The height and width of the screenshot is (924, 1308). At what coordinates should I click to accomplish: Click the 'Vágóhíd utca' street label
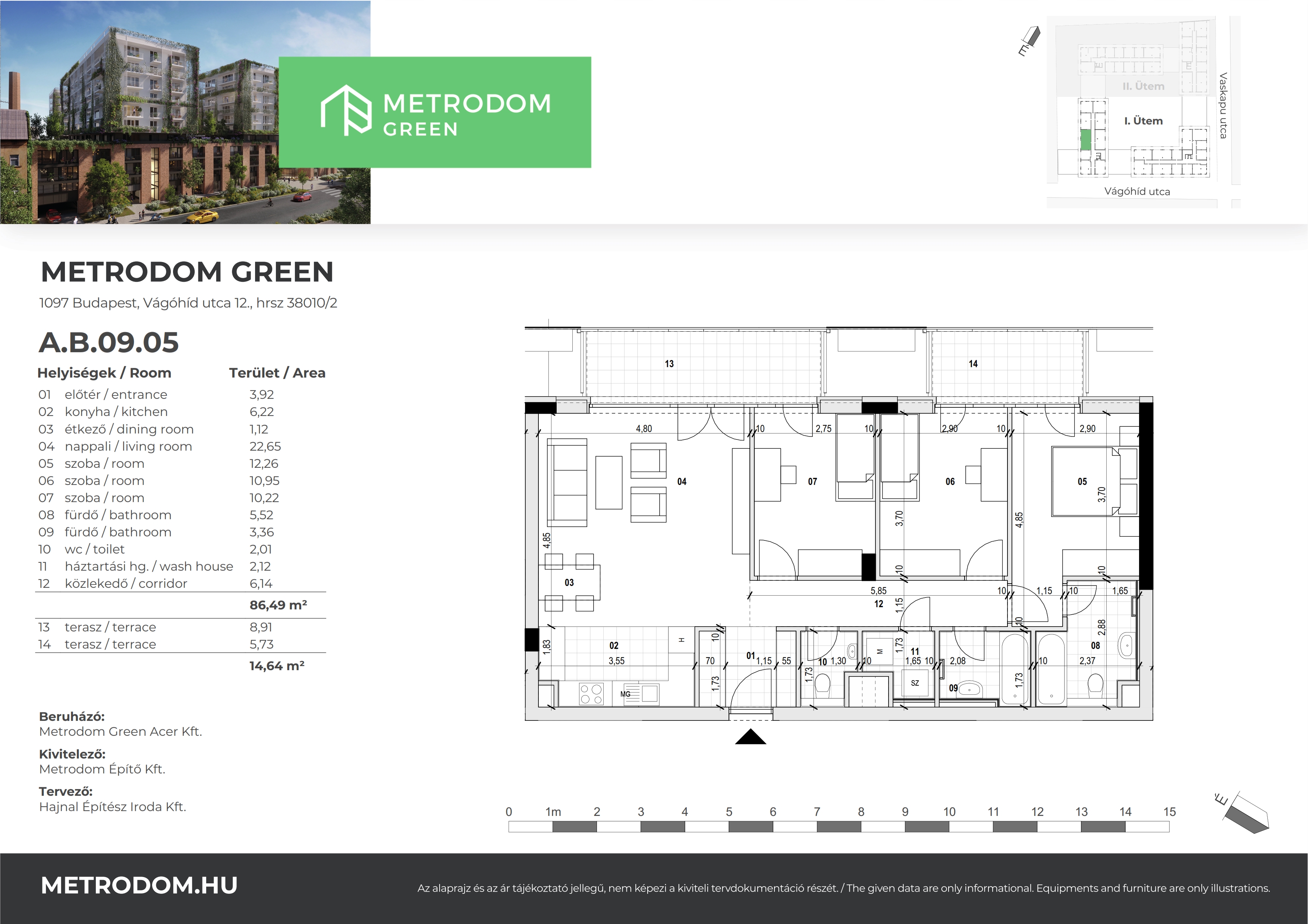1137,192
